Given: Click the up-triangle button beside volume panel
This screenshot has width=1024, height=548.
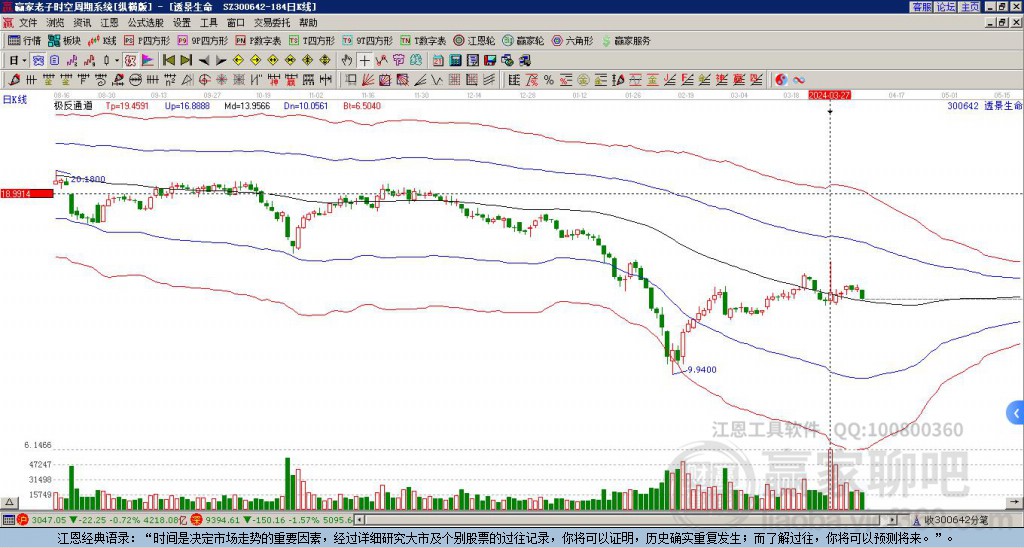Looking at the screenshot, I should 9,502.
